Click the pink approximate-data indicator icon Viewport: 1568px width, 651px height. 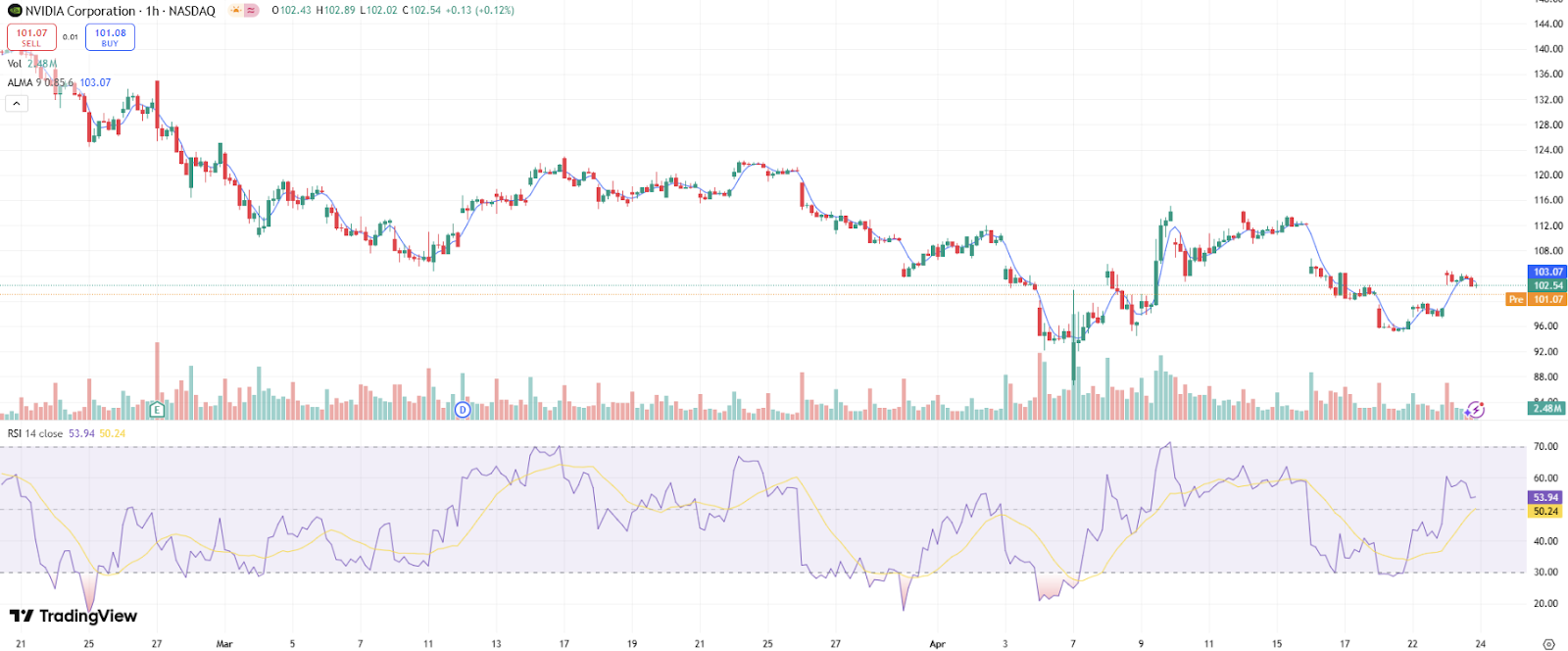point(252,11)
